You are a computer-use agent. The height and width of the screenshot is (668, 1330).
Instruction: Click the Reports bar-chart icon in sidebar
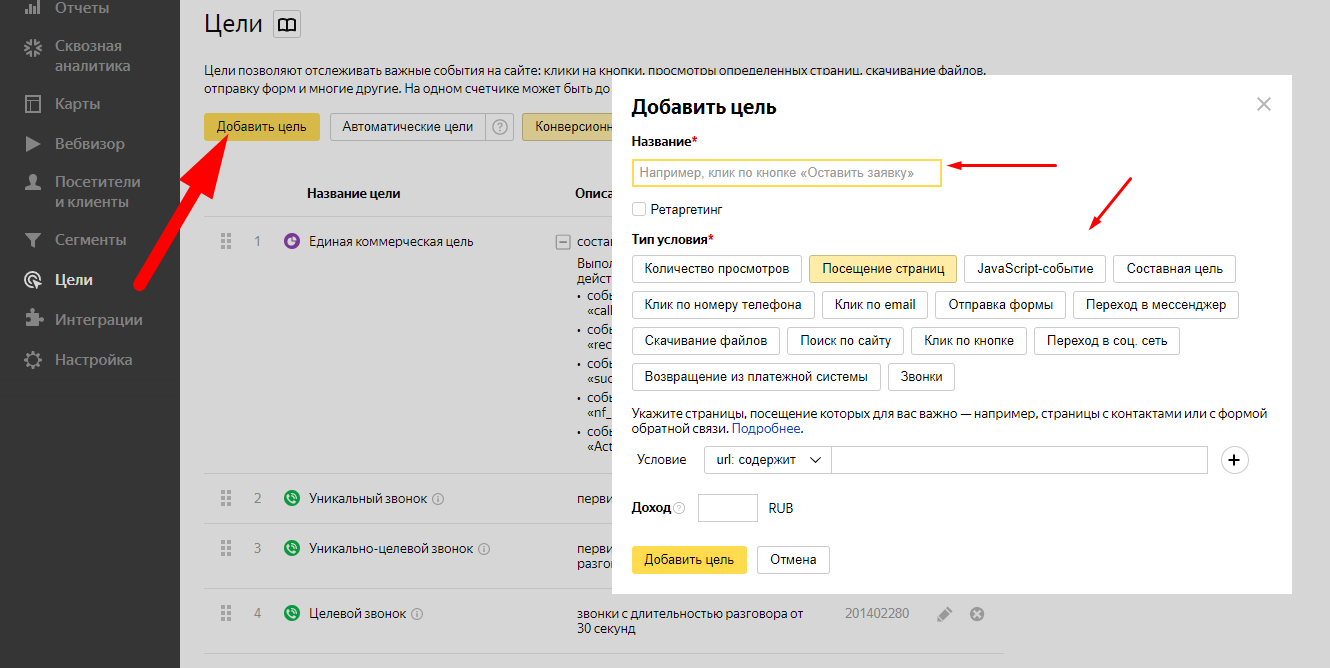coord(33,8)
